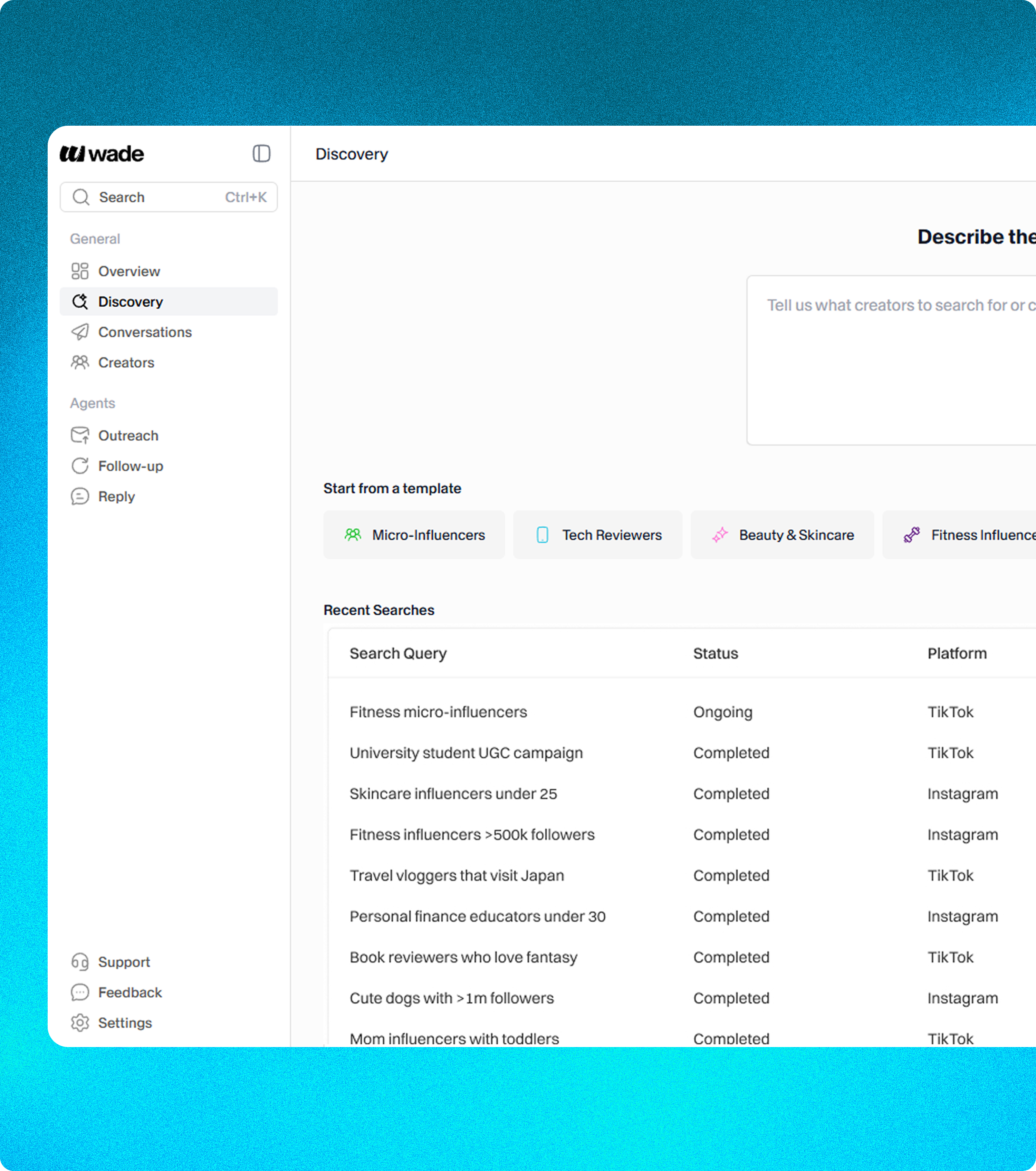Open the Outreach agent envelope icon
The width and height of the screenshot is (1036, 1171).
(x=80, y=435)
